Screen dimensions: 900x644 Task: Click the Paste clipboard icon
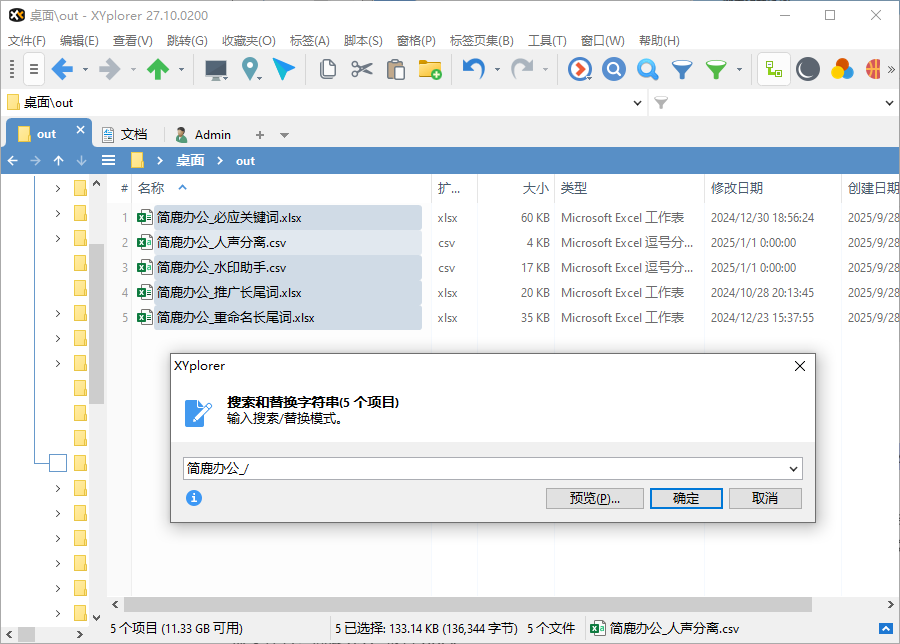click(395, 69)
